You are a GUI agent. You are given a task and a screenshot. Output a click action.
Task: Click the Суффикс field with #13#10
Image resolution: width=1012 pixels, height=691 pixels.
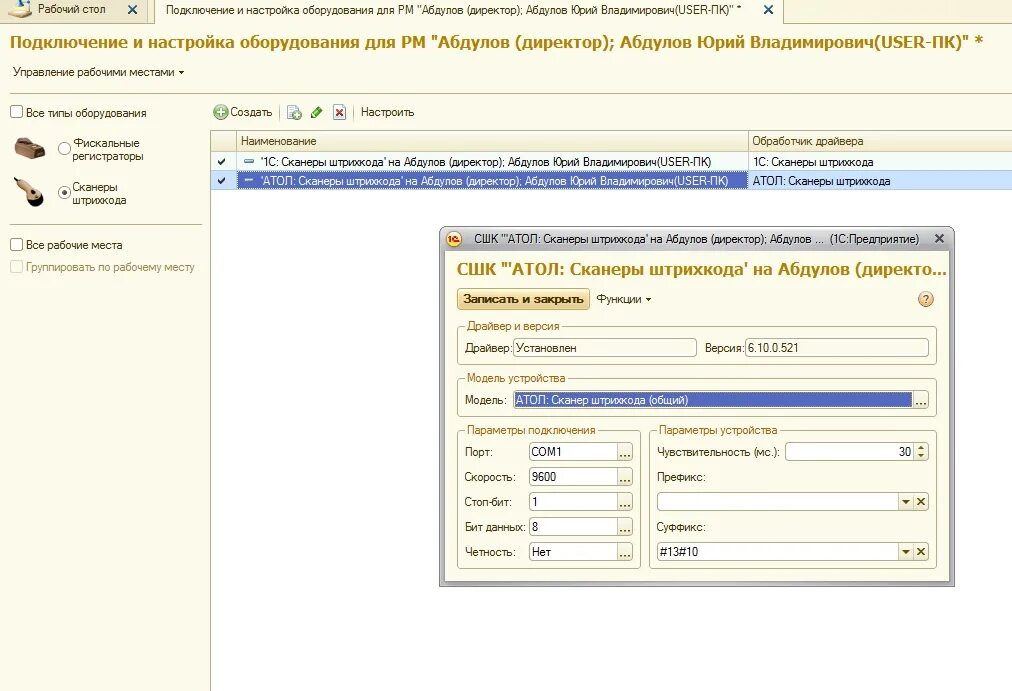coord(777,552)
